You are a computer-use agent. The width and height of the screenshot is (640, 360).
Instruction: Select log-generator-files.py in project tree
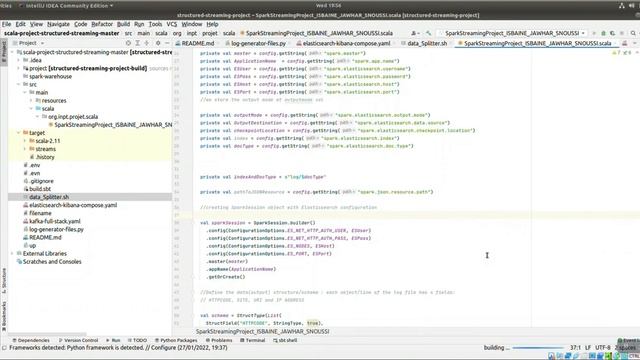pyautogui.click(x=56, y=229)
